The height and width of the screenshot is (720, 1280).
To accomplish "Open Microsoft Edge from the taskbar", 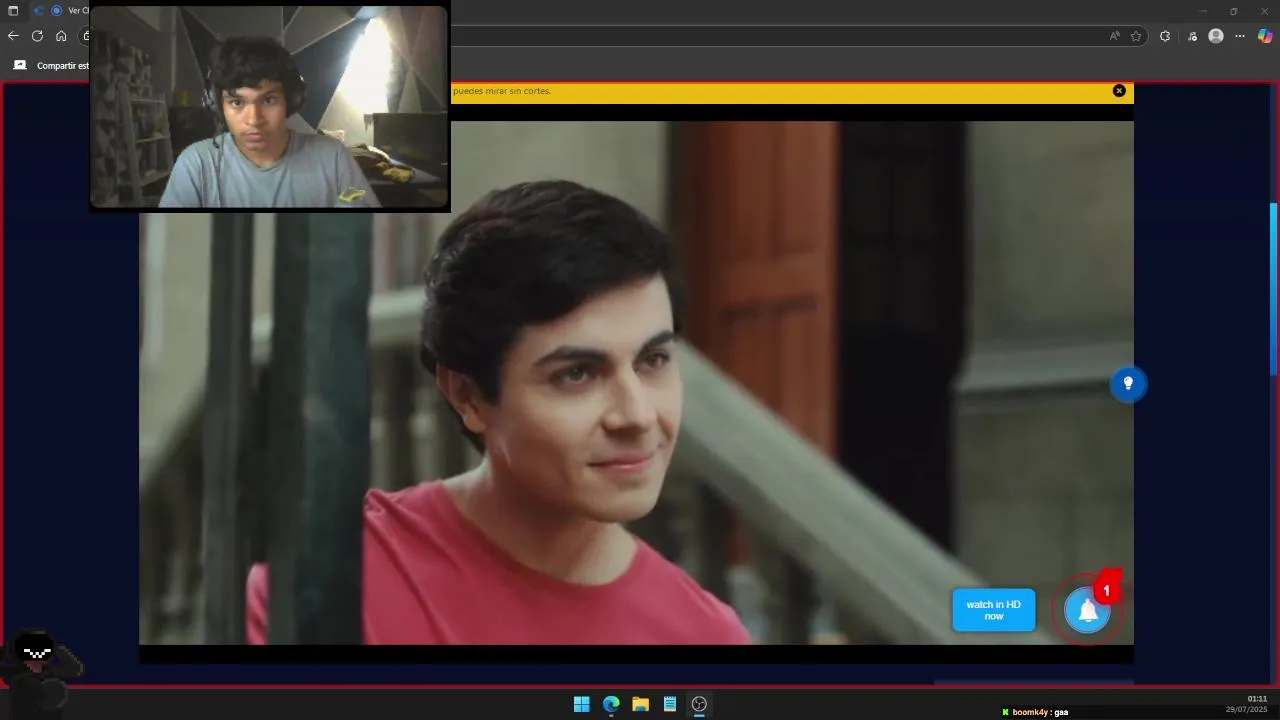I will click(611, 704).
